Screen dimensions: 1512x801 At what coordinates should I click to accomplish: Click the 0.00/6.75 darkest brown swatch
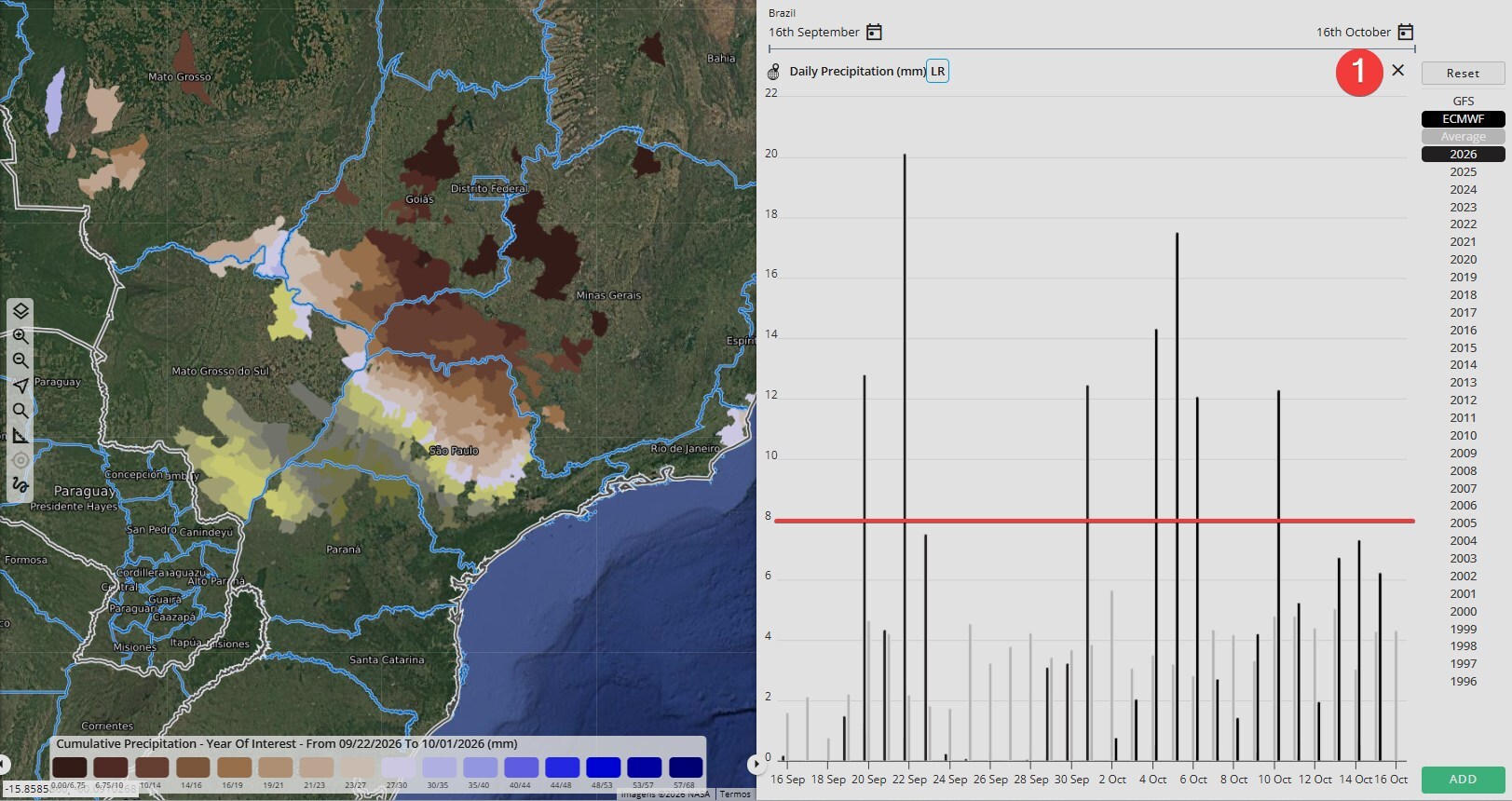tap(70, 767)
